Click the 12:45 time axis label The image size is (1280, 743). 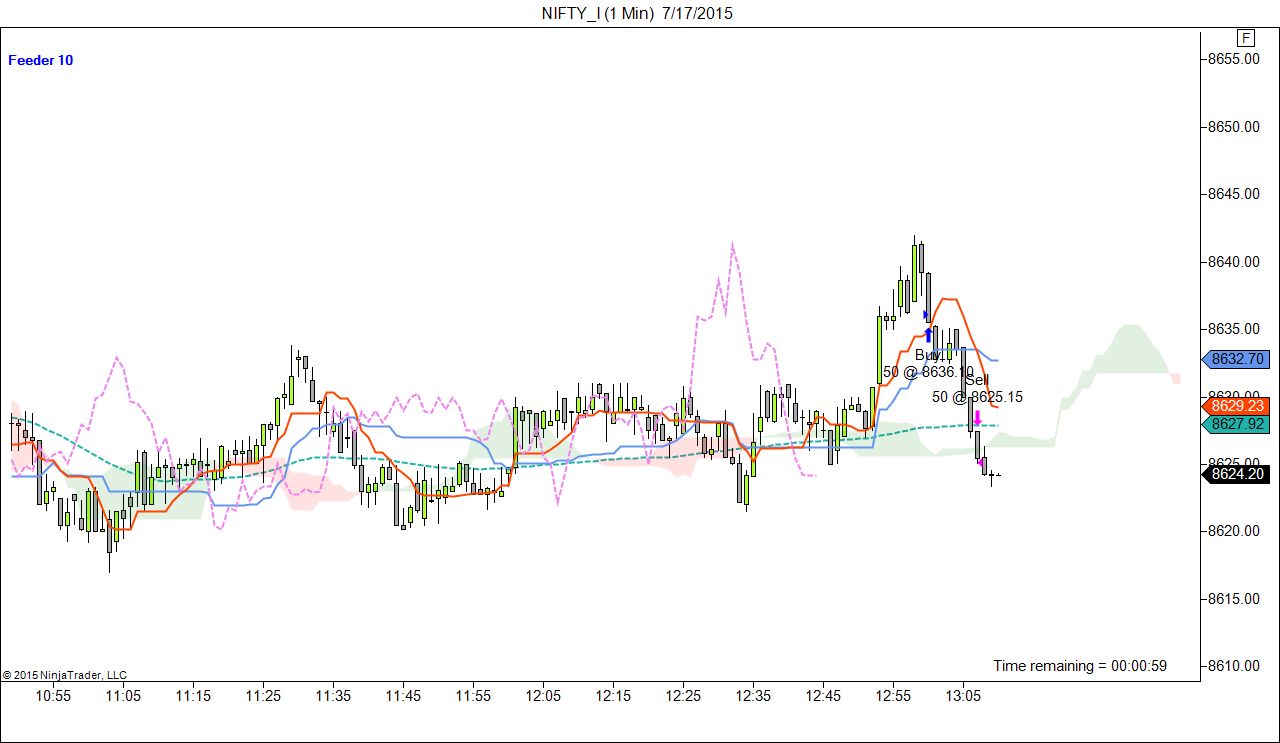coord(823,696)
